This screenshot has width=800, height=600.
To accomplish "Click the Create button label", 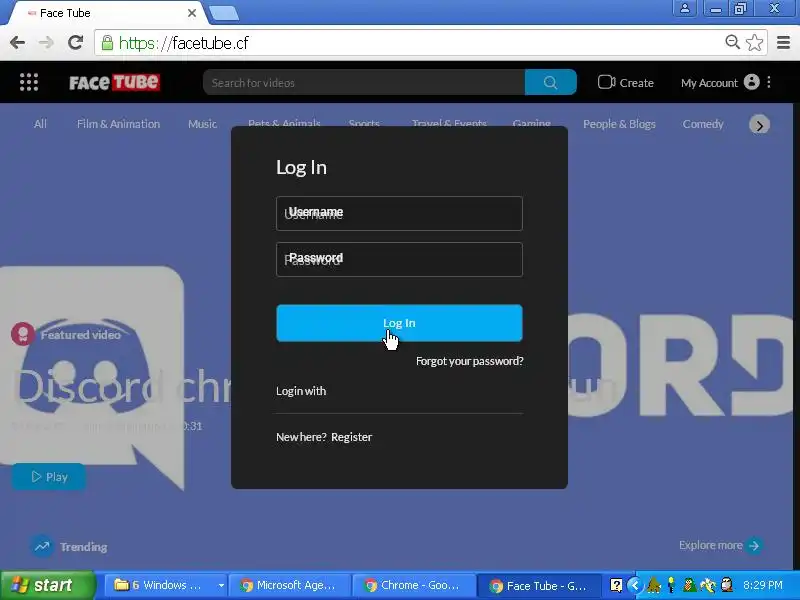I will 636,83.
